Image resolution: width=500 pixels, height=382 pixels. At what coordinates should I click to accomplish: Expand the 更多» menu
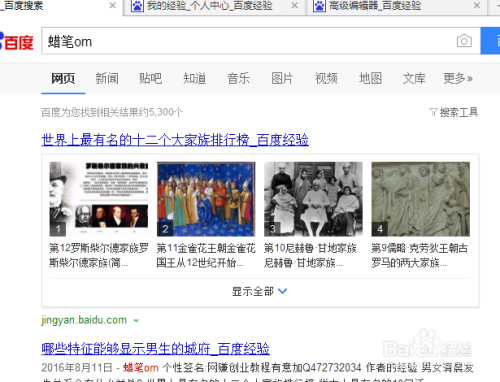(458, 79)
